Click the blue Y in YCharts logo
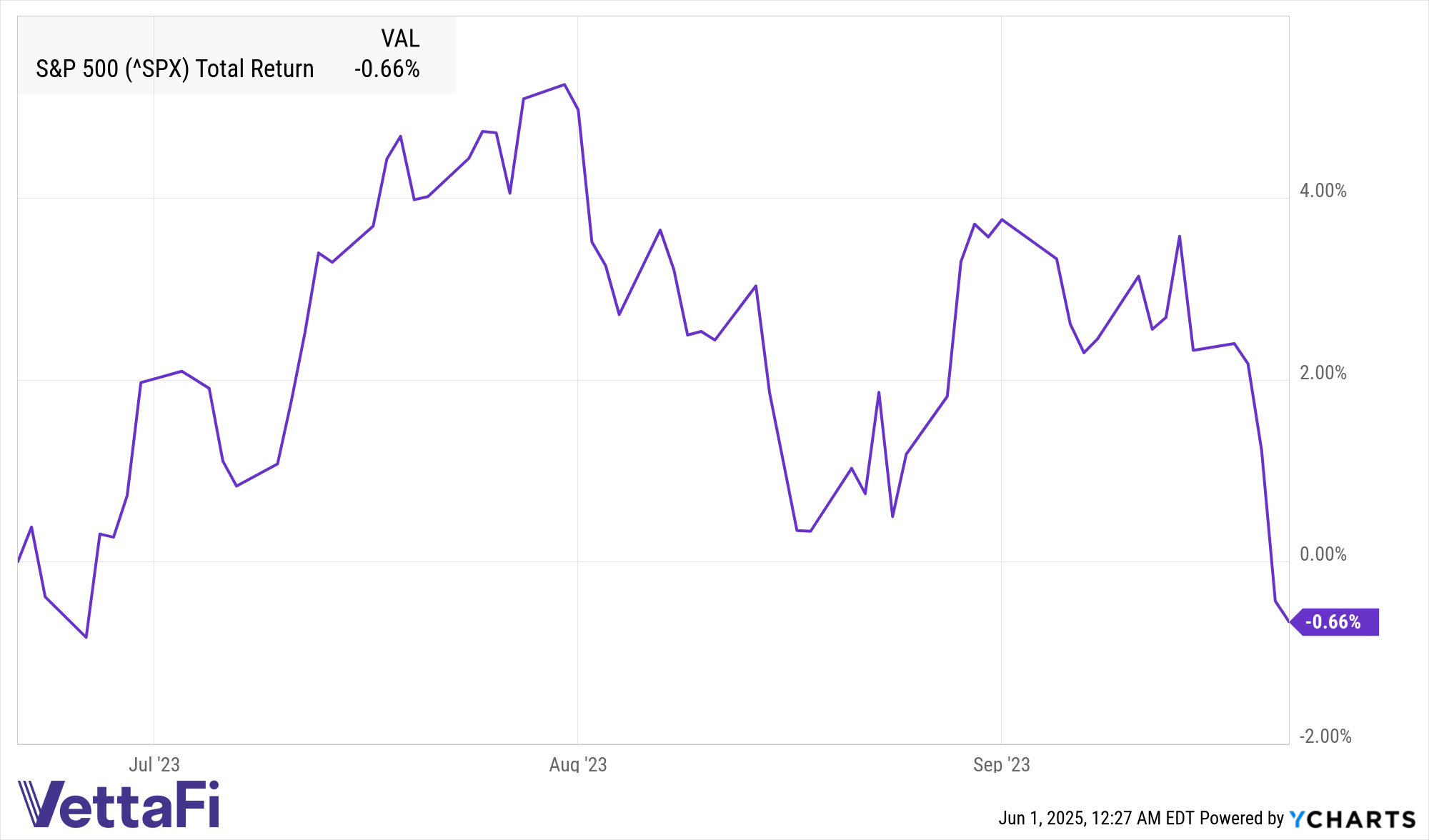 1297,819
